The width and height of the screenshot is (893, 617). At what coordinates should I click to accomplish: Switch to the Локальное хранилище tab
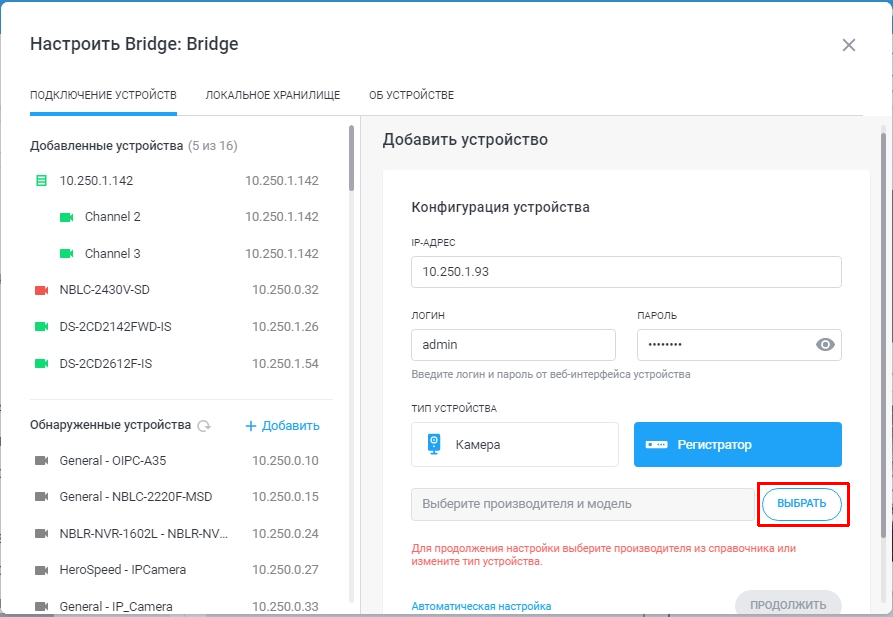point(273,95)
